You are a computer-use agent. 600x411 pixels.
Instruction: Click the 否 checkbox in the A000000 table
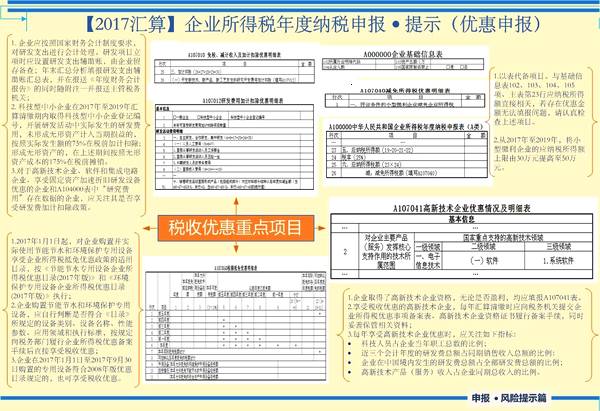461,67
